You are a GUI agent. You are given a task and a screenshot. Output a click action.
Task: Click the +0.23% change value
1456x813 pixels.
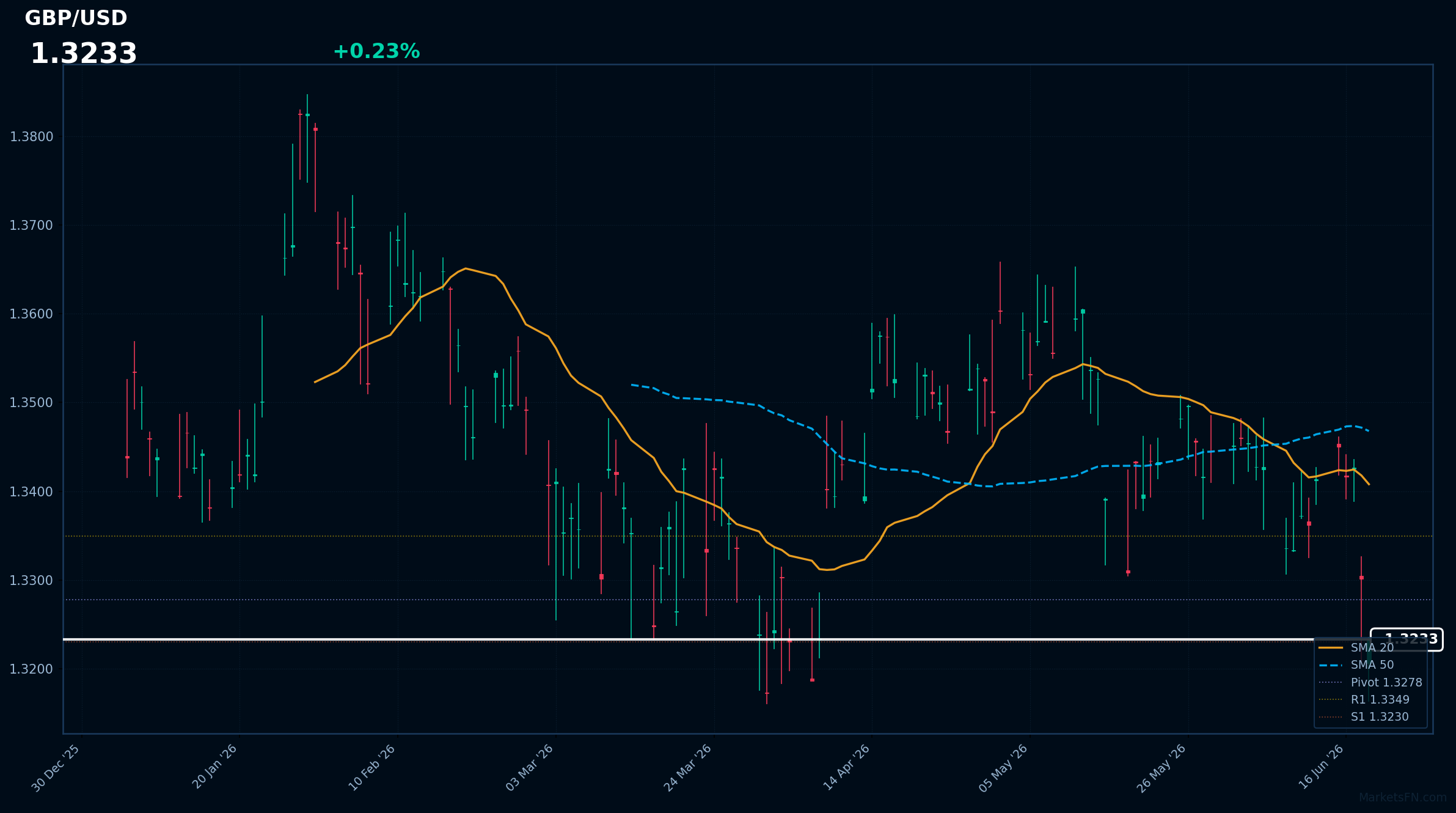[376, 51]
